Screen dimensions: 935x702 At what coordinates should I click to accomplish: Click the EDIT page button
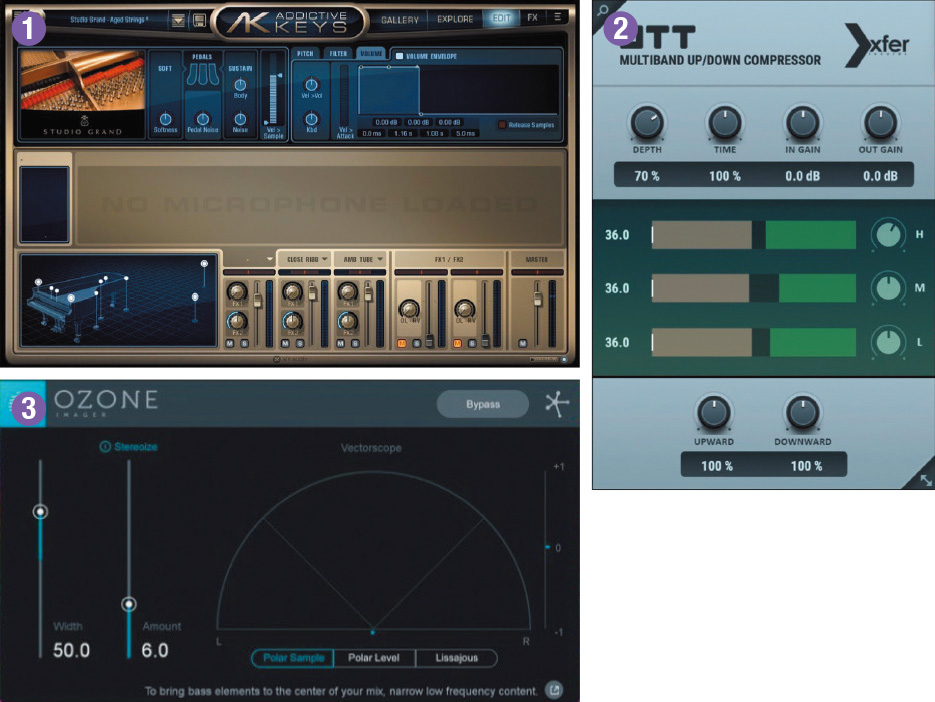[501, 18]
